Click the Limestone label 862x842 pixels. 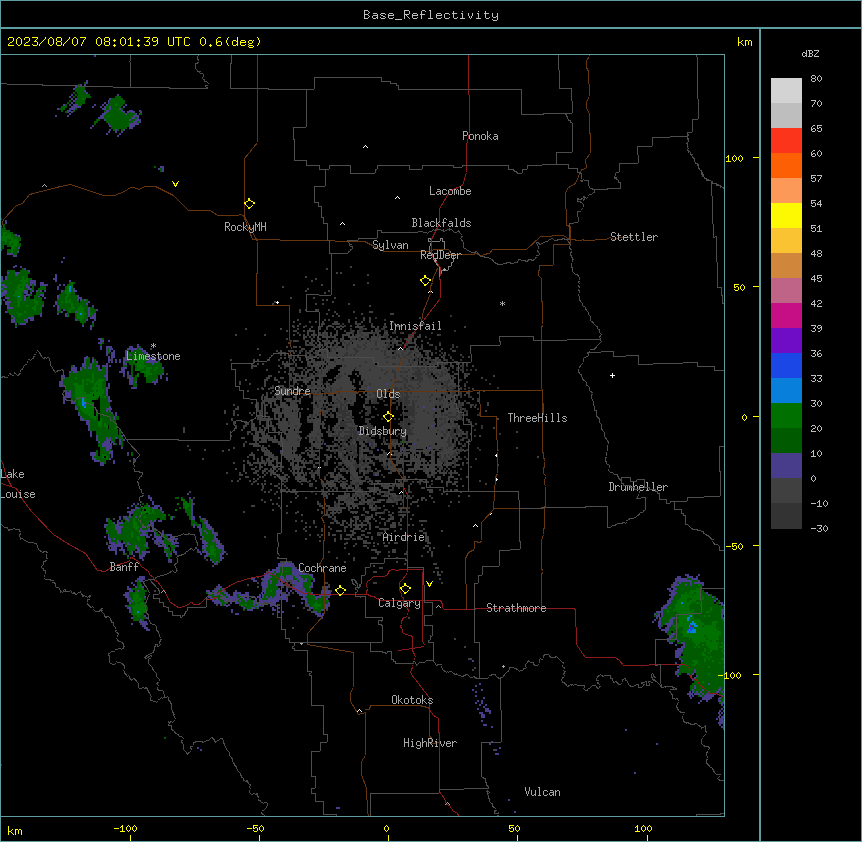(x=153, y=356)
